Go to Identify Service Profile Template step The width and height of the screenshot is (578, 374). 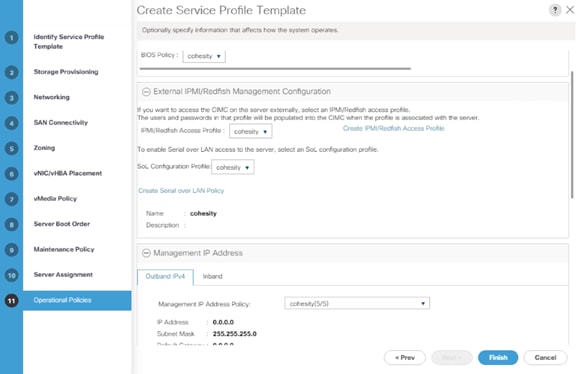coord(69,42)
